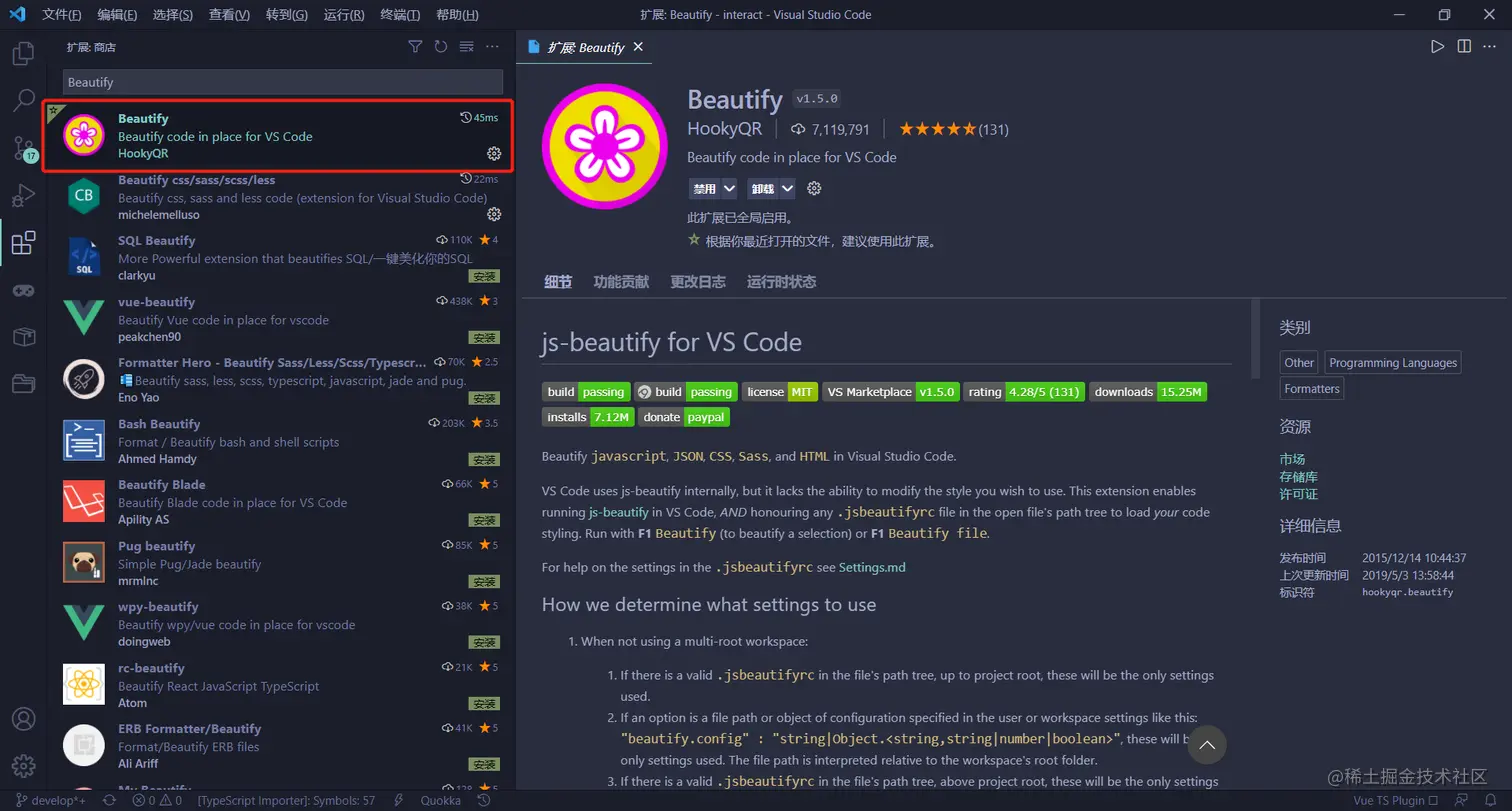Focus the extension search box containing Beautify
The width and height of the screenshot is (1512, 811).
point(283,82)
